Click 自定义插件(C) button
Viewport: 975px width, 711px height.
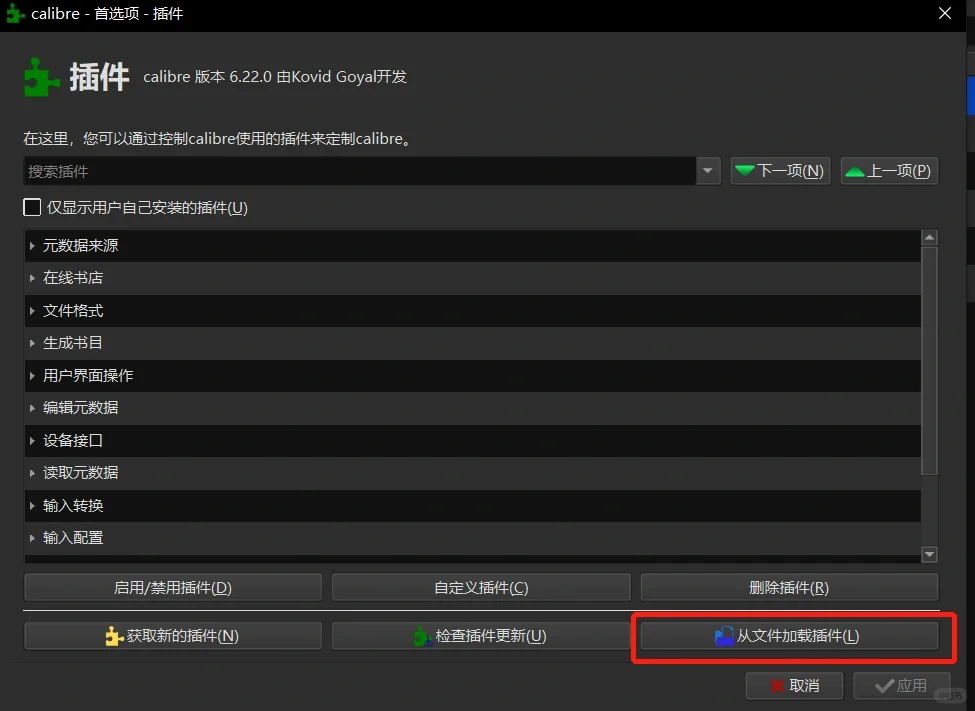point(481,587)
